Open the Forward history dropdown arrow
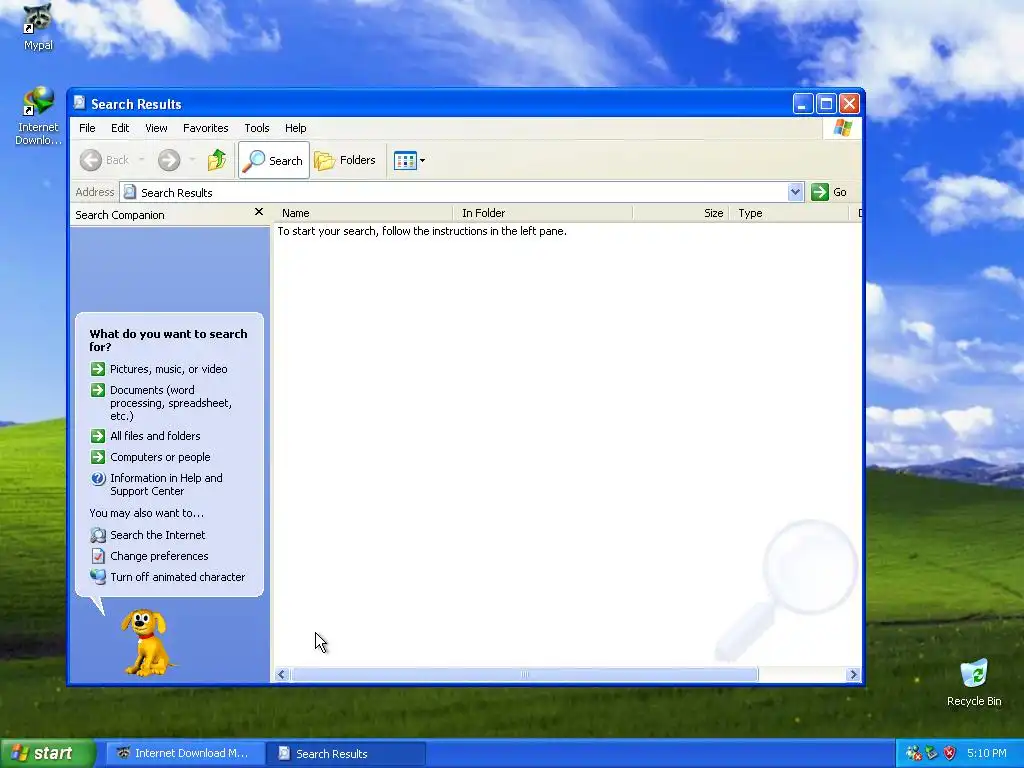This screenshot has width=1024, height=768. (x=192, y=160)
